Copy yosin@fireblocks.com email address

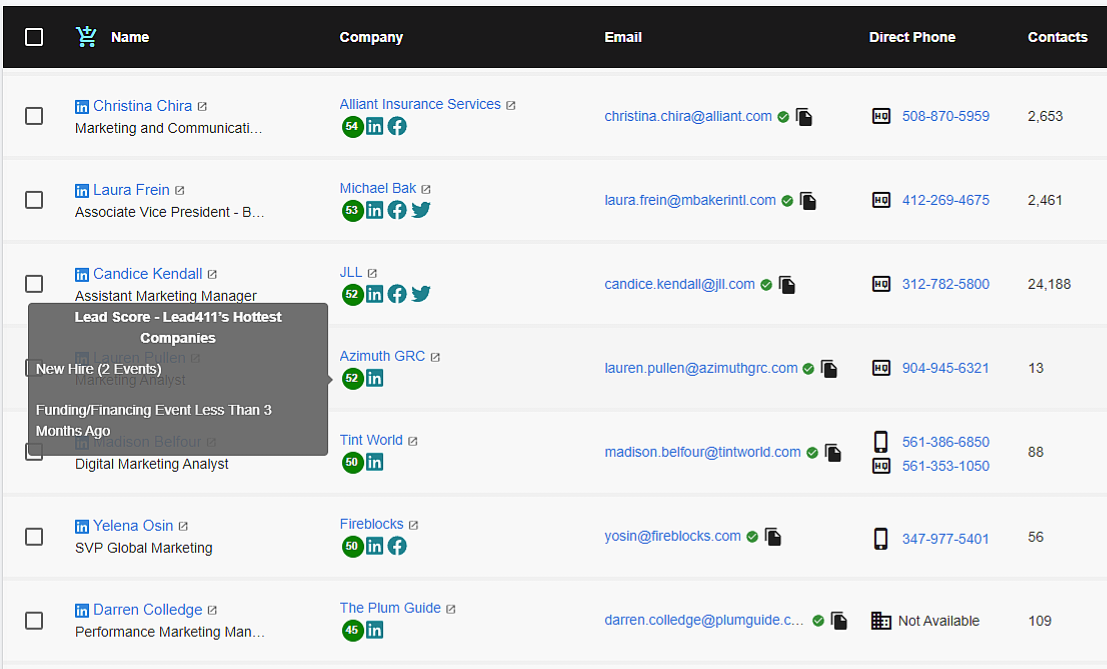pos(773,536)
